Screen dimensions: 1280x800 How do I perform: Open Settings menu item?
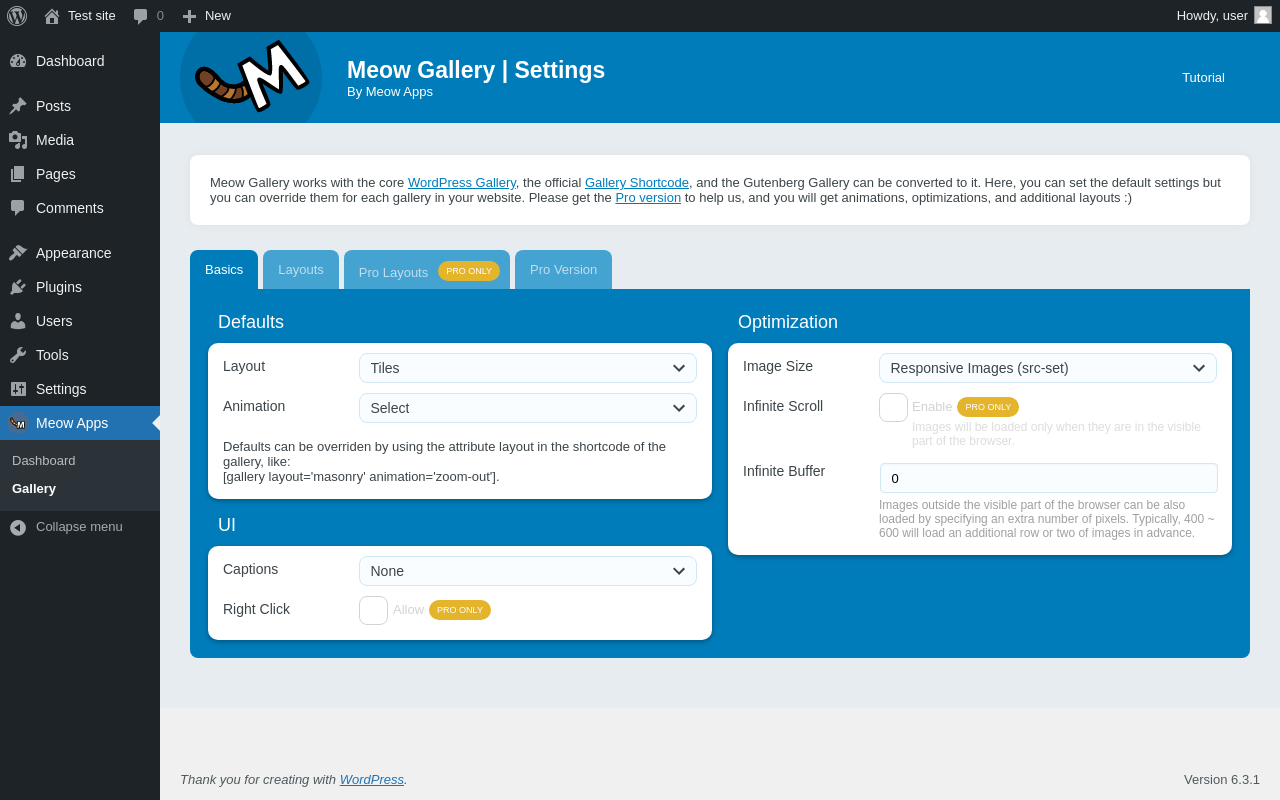80,389
